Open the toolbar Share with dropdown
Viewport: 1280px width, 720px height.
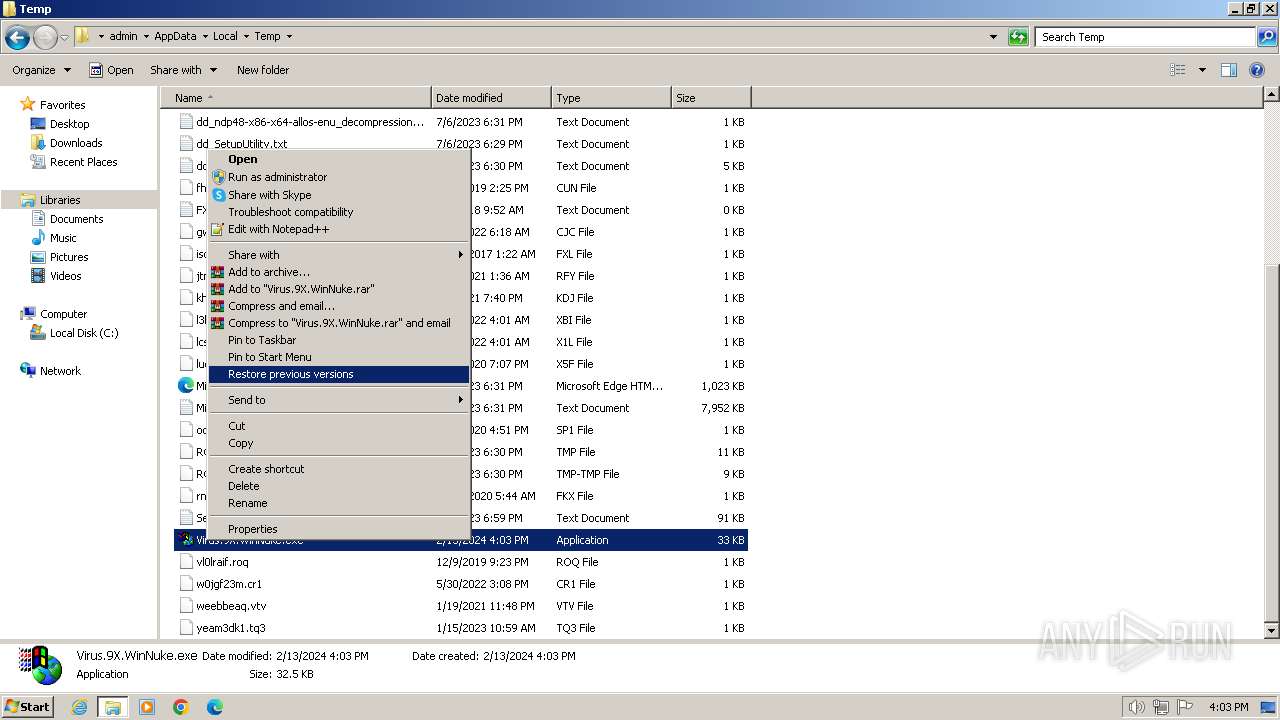pos(183,70)
